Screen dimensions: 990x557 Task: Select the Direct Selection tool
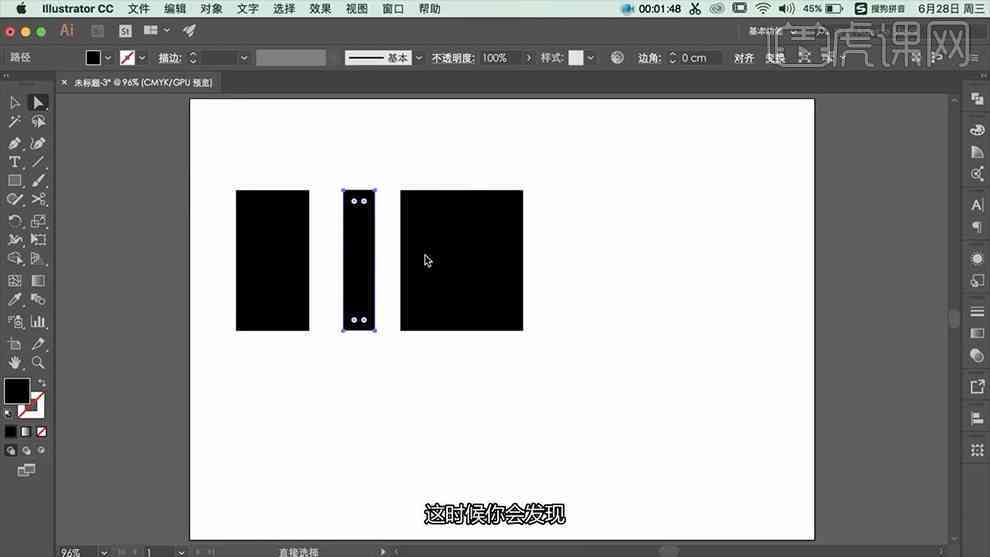38,102
